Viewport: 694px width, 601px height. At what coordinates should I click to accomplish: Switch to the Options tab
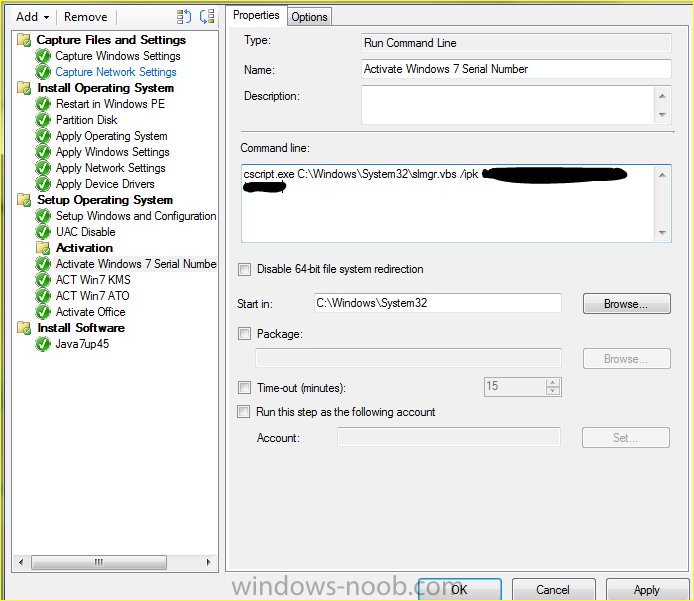pyautogui.click(x=309, y=17)
